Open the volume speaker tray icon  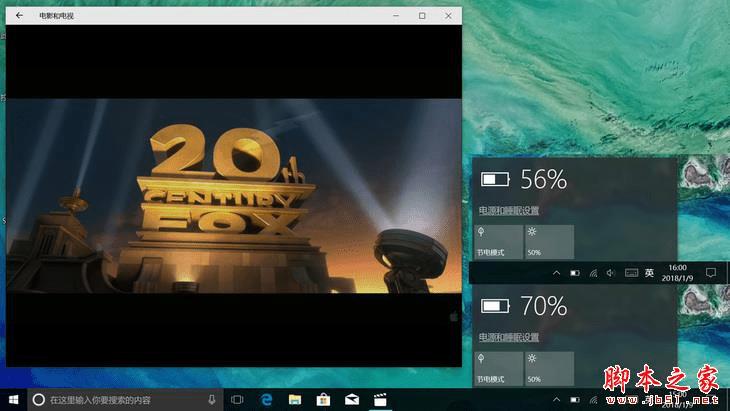[x=611, y=273]
